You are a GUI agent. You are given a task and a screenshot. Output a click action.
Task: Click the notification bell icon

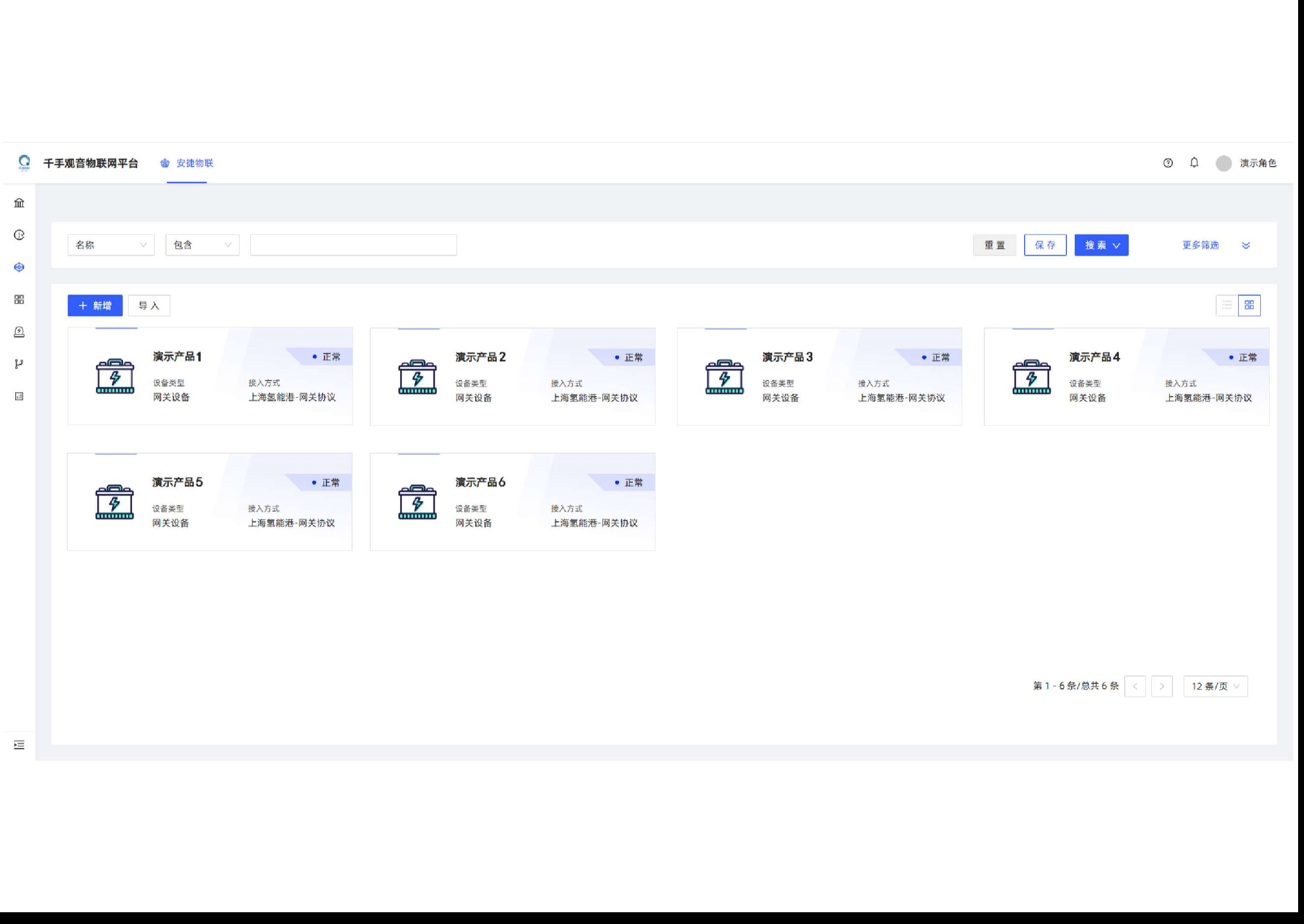1194,163
